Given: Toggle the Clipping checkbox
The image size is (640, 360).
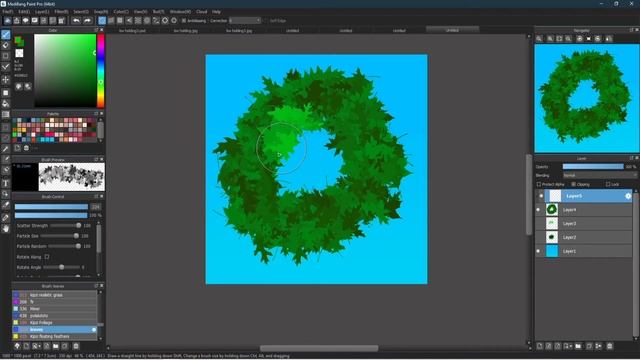Looking at the screenshot, I should click(573, 184).
